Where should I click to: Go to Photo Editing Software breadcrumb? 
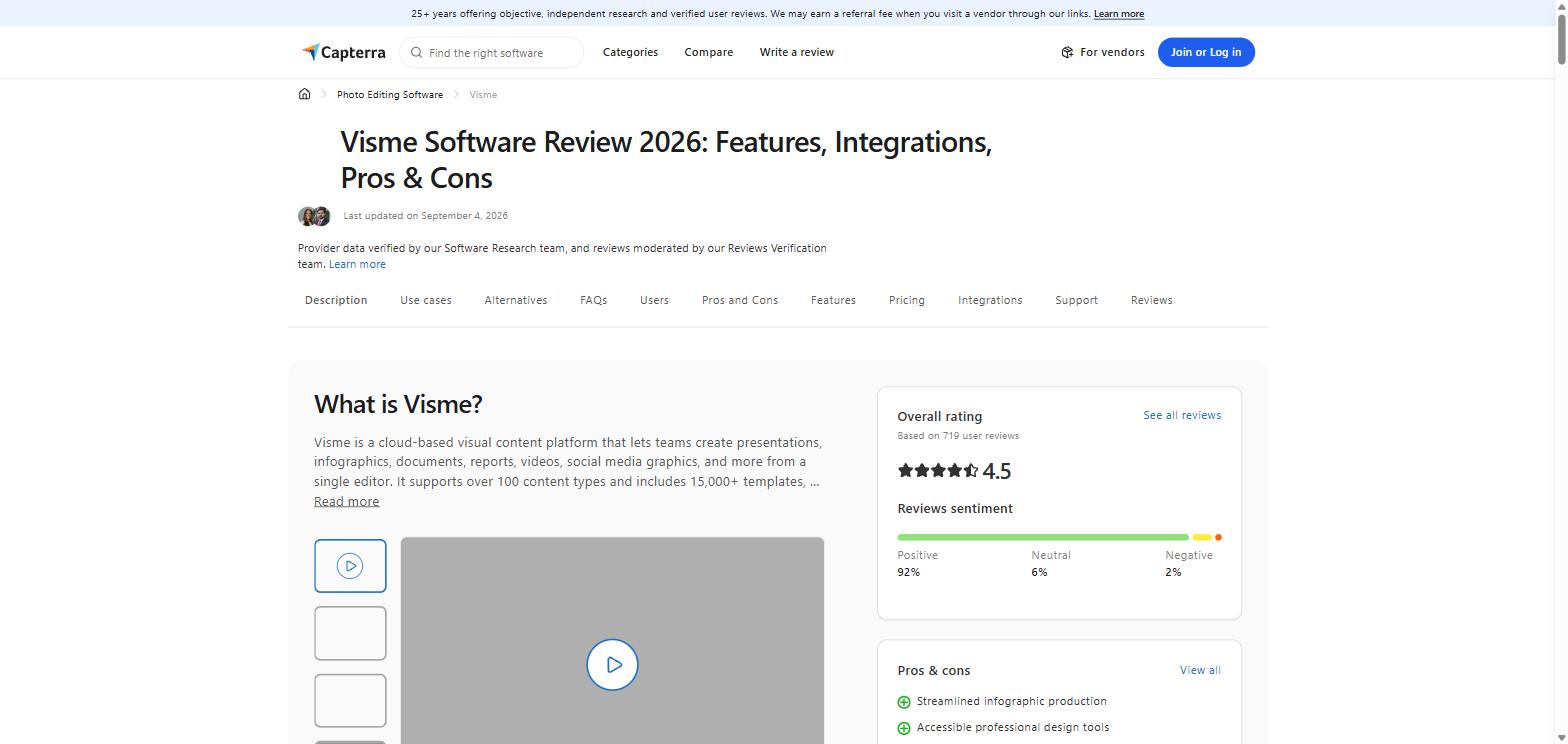[x=390, y=94]
